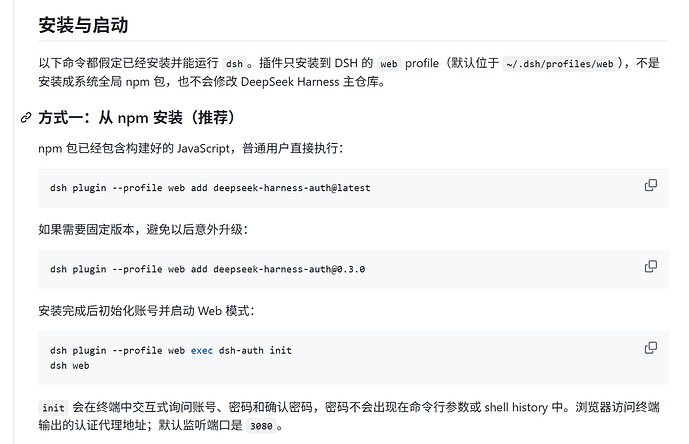Click the words 'DeepSeek Harness 主仓库'
689x444 pixels.
[x=309, y=82]
